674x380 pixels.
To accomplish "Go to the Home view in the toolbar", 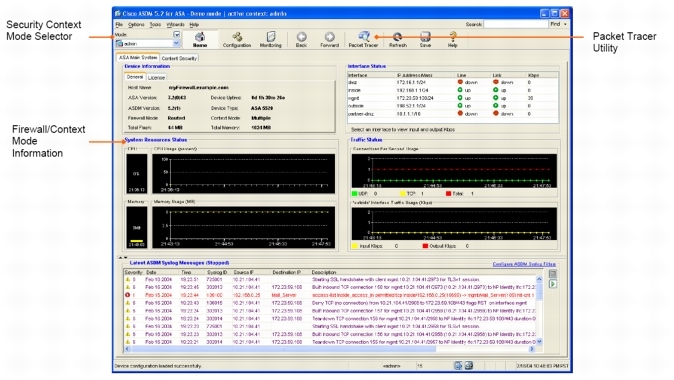I will click(200, 40).
